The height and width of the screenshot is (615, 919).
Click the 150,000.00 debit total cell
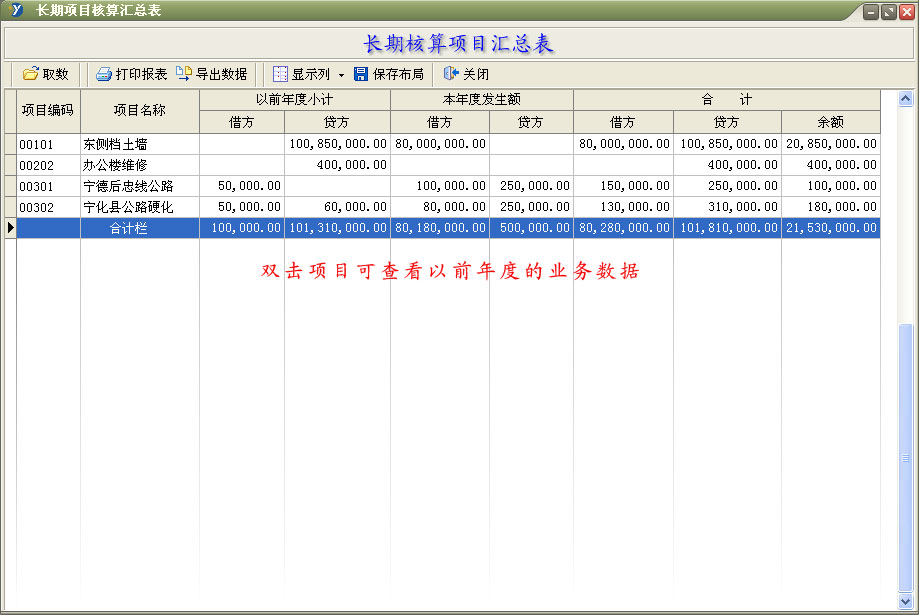[624, 186]
